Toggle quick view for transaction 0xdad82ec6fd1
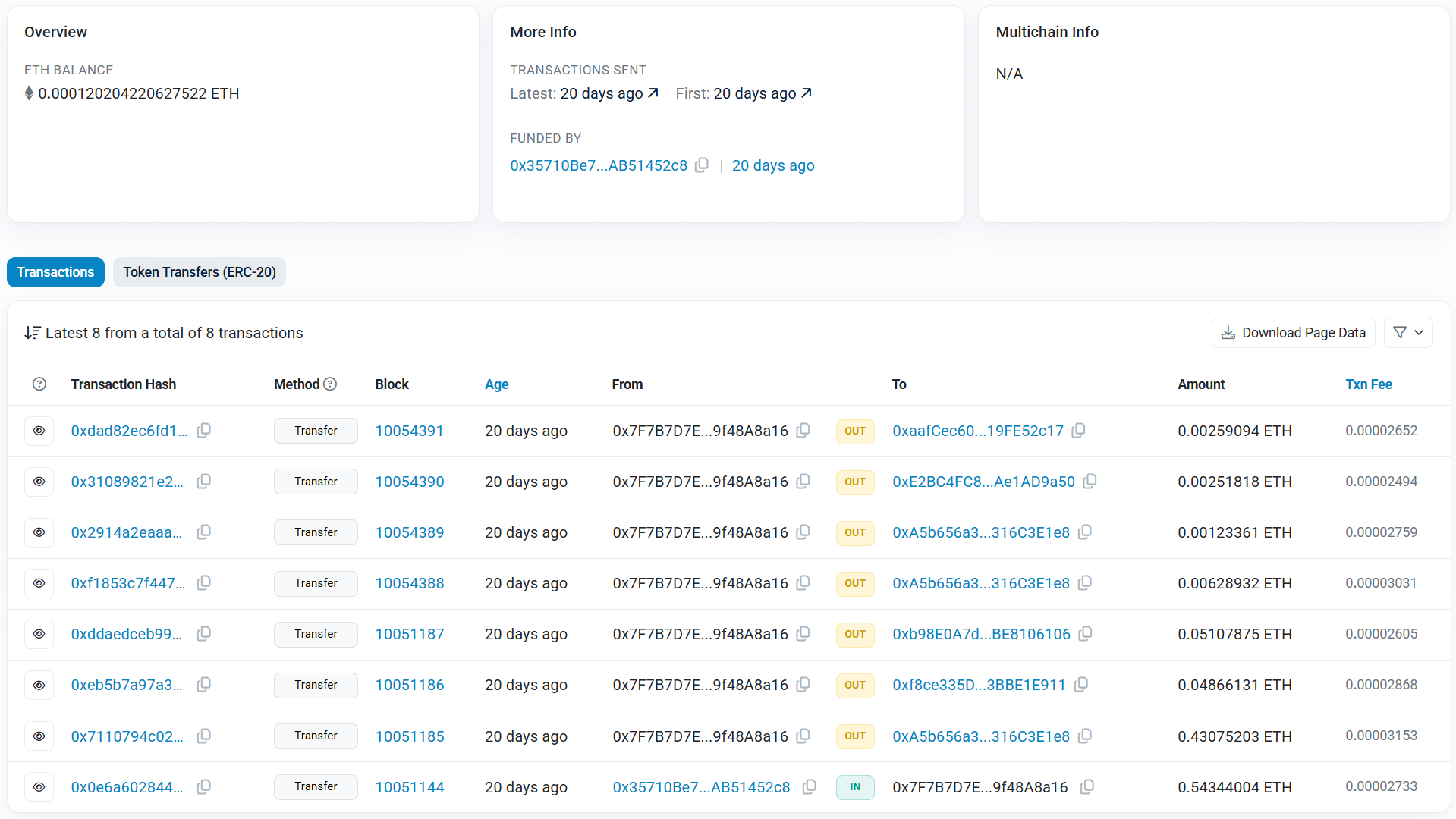Screen dimensions: 1456x819 39,431
